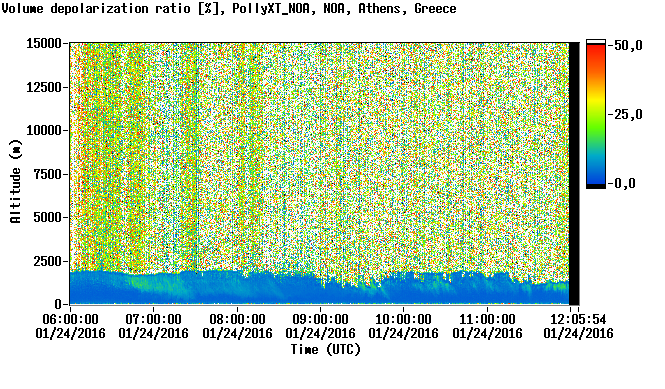Click the 06:00:00 time axis label
Viewport: 665px width, 389px height.
70,319
